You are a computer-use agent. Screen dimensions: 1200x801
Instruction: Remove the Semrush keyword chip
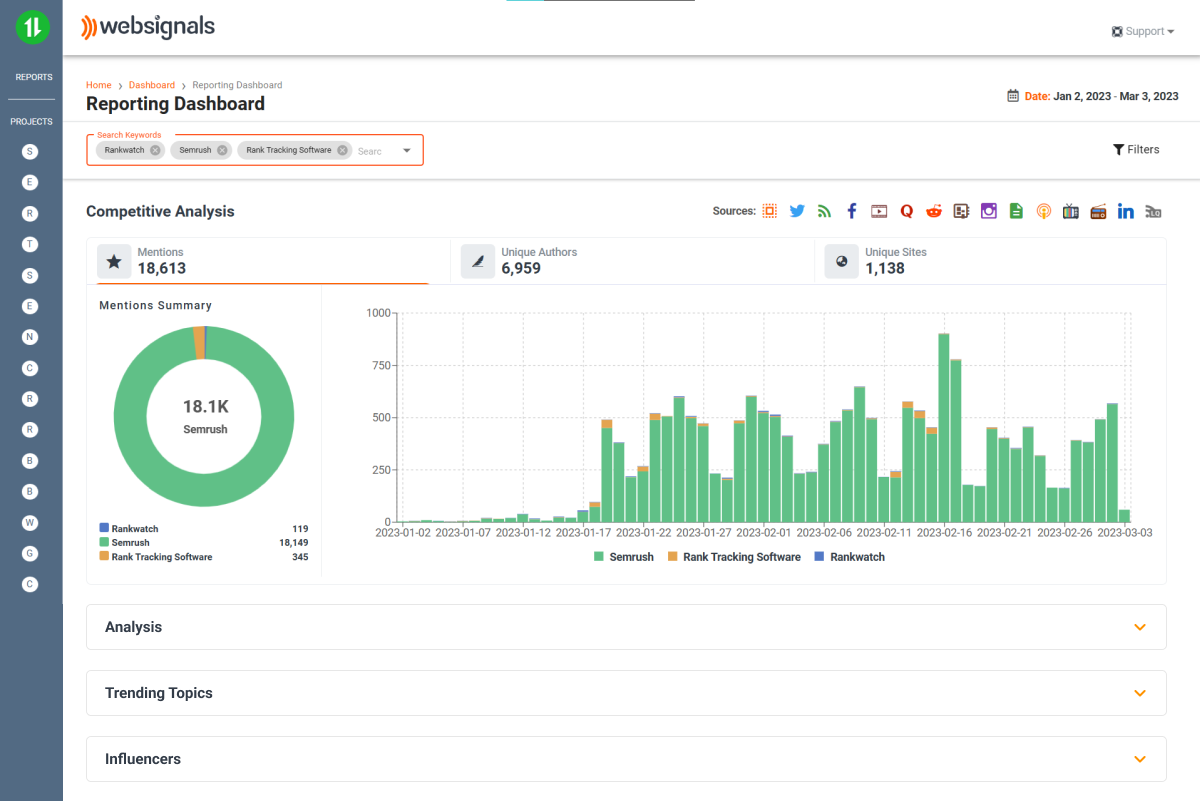click(x=222, y=150)
